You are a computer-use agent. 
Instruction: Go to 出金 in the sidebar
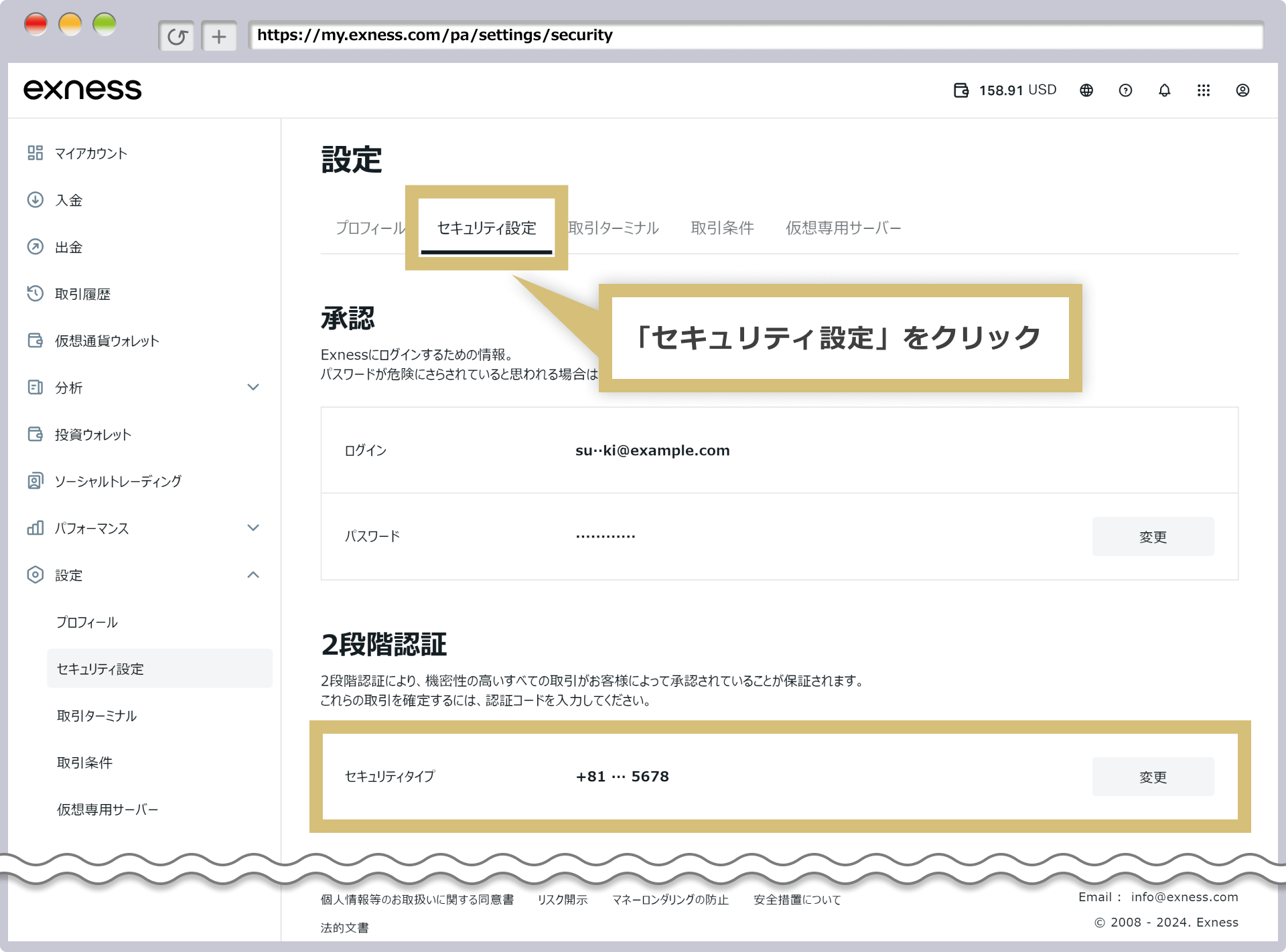click(x=69, y=247)
